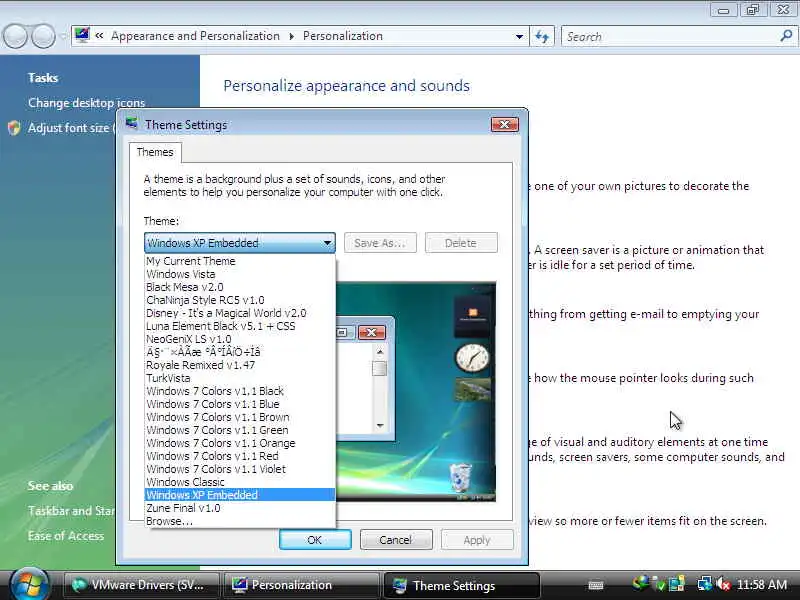Pick NeoGeniX LS v1.0 theme
The width and height of the screenshot is (800, 600).
[x=240, y=339]
